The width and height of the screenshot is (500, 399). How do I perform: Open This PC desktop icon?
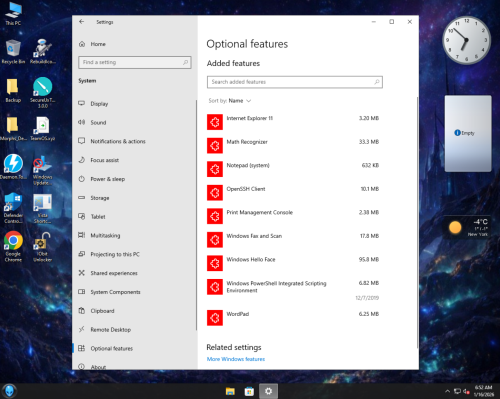(13, 14)
